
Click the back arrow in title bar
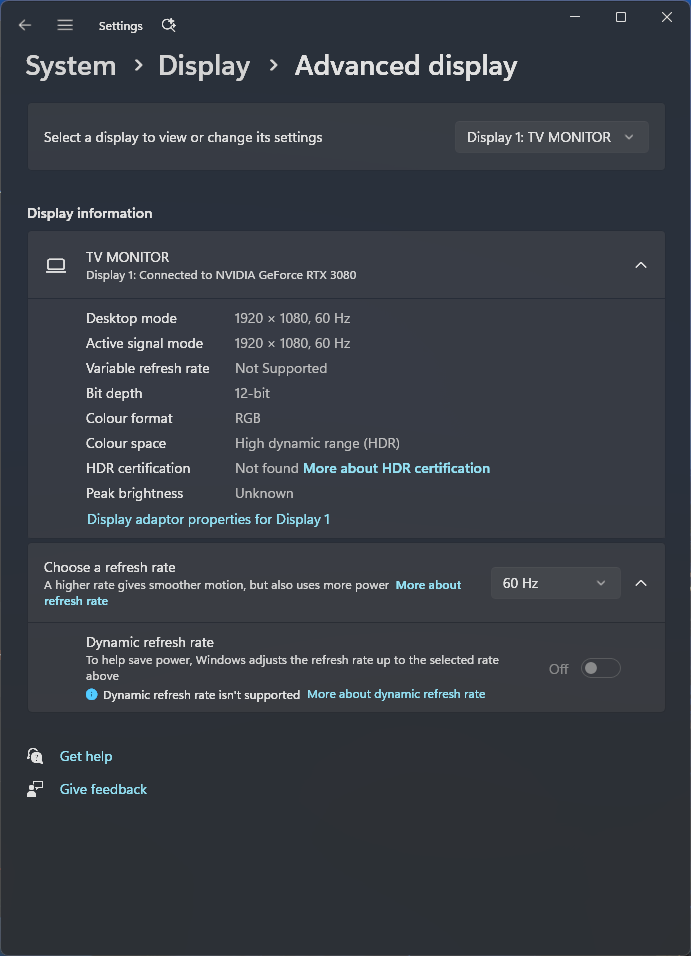(x=25, y=25)
